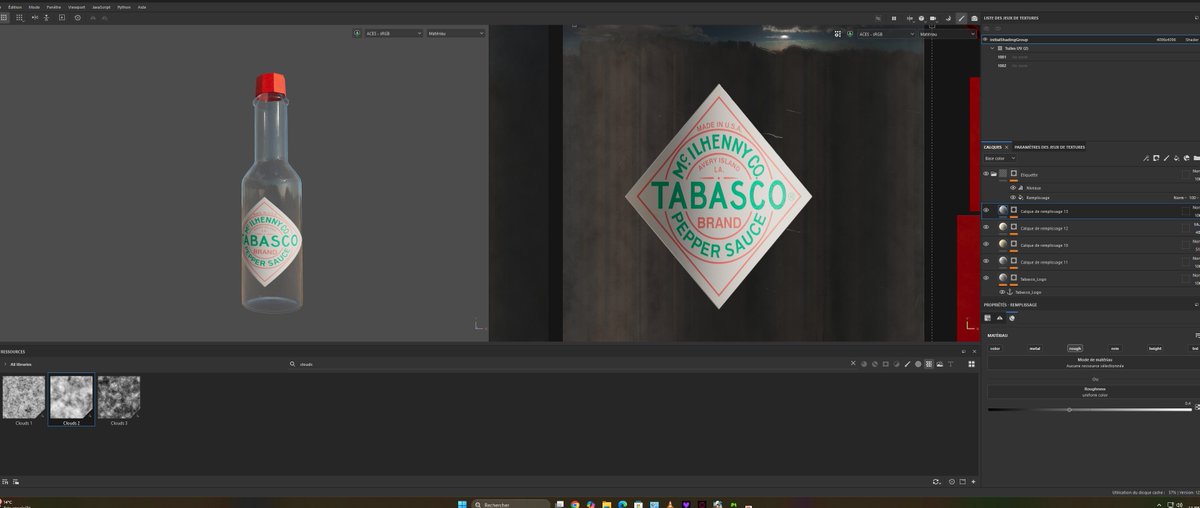Hide Calque de remplissage 12 layer
Image resolution: width=1200 pixels, height=508 pixels.
point(986,228)
